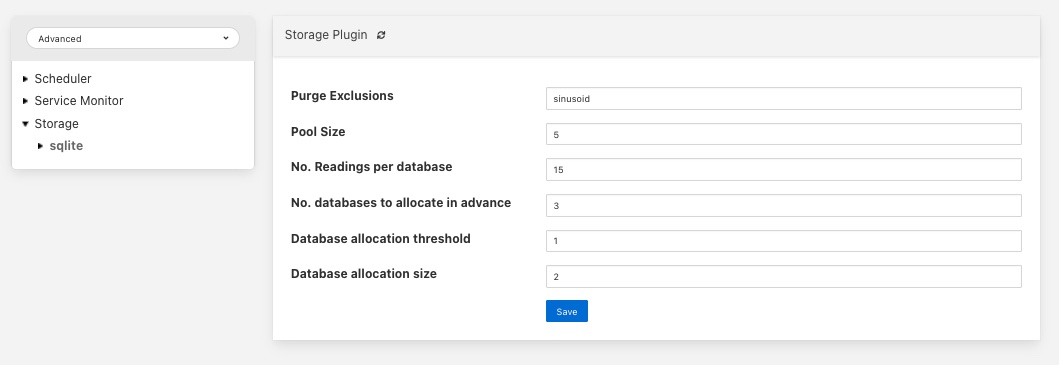Select the Service Monitor category
Image resolution: width=1059 pixels, height=365 pixels.
click(x=79, y=101)
